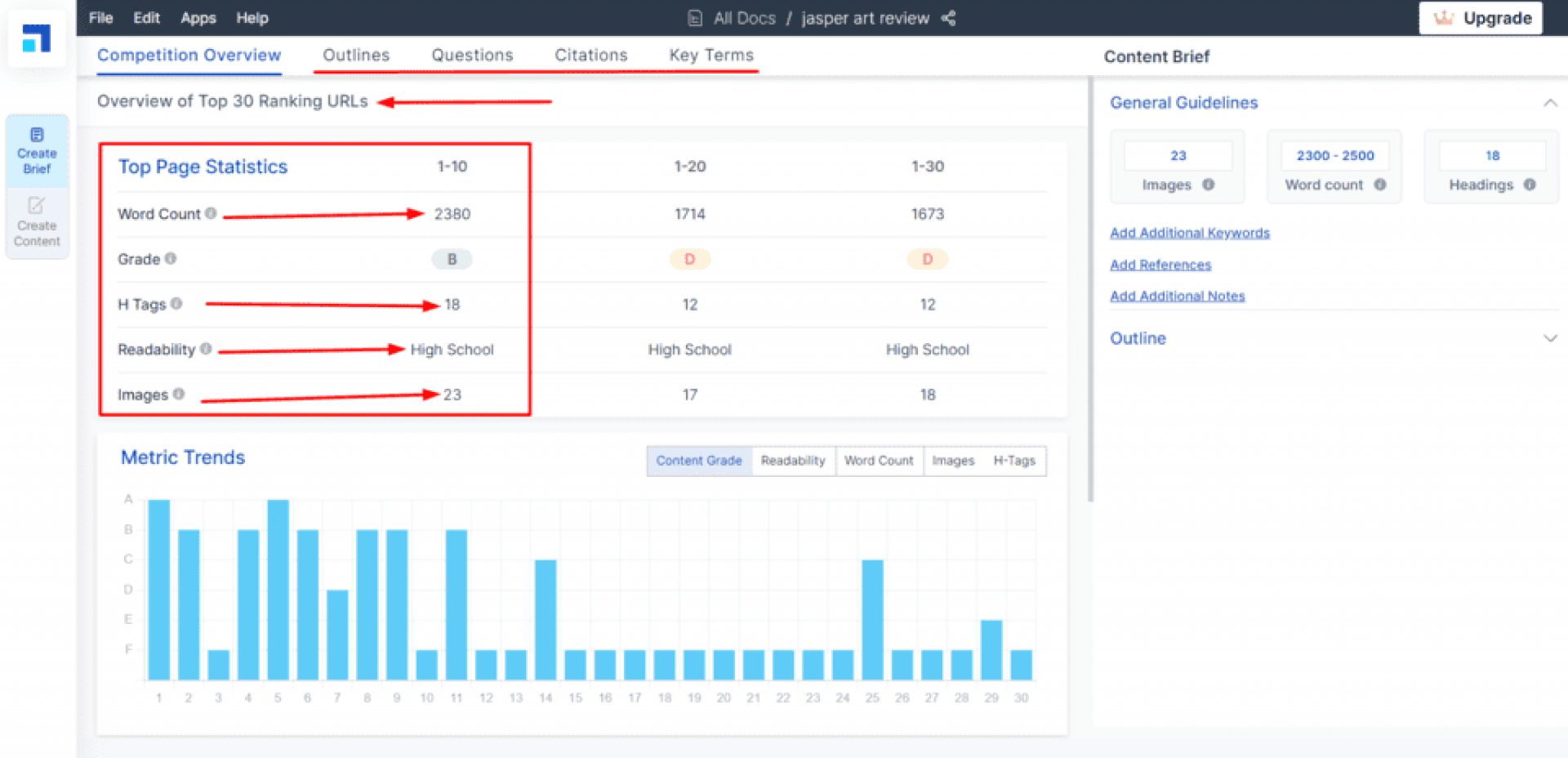Click the Word count 2300 - 2500 field
The height and width of the screenshot is (758, 1568).
click(x=1334, y=155)
